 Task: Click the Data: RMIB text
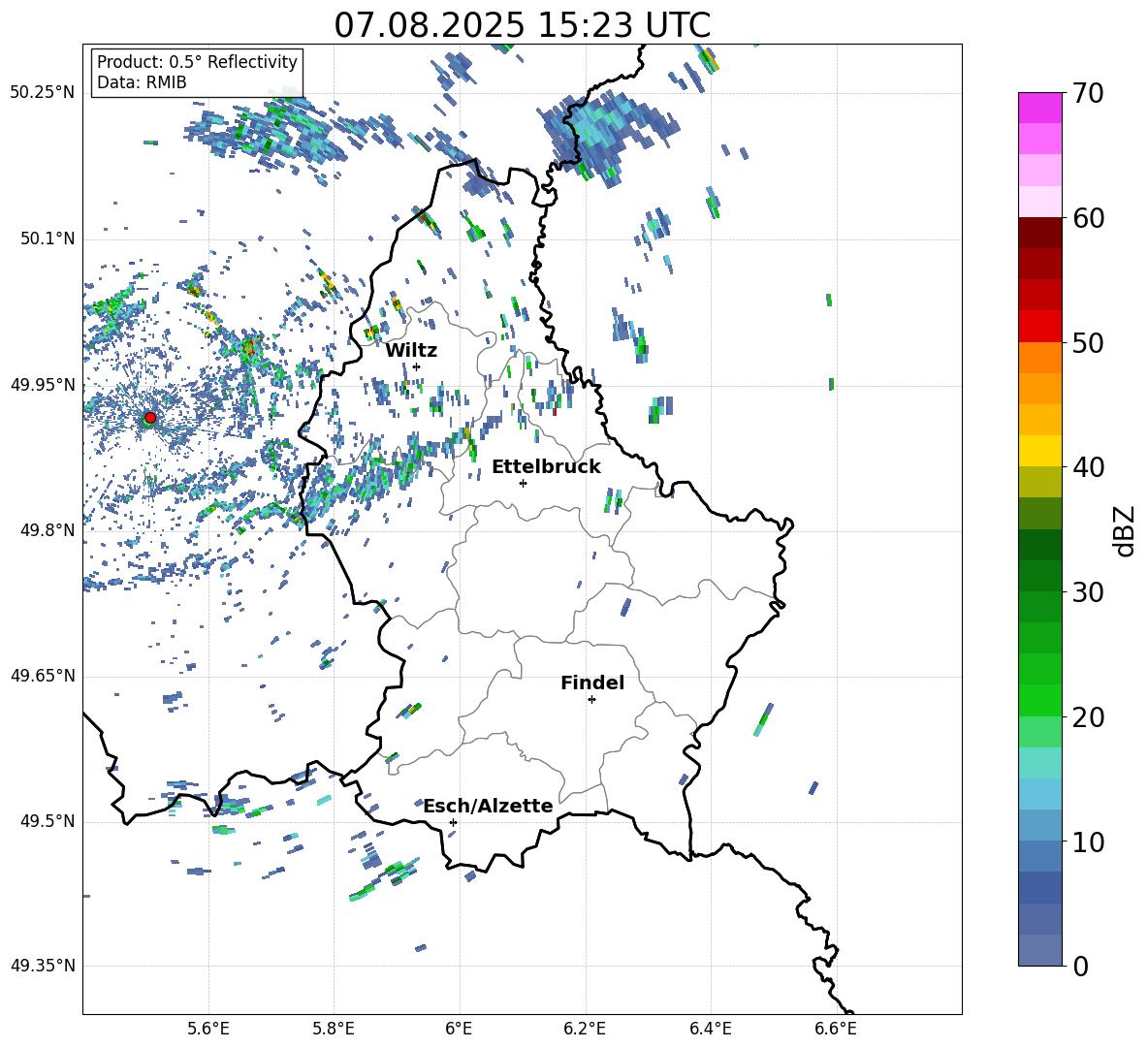coord(142,82)
